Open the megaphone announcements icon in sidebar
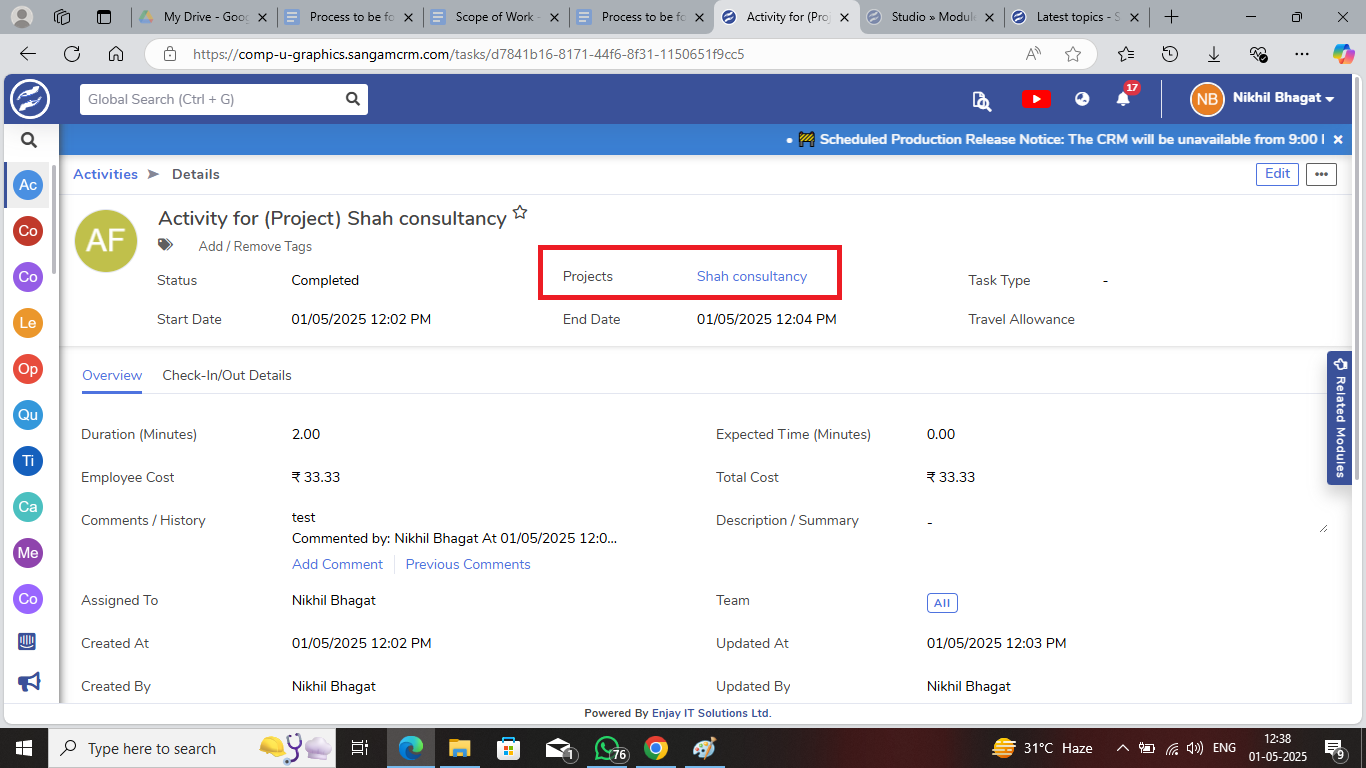 (29, 682)
